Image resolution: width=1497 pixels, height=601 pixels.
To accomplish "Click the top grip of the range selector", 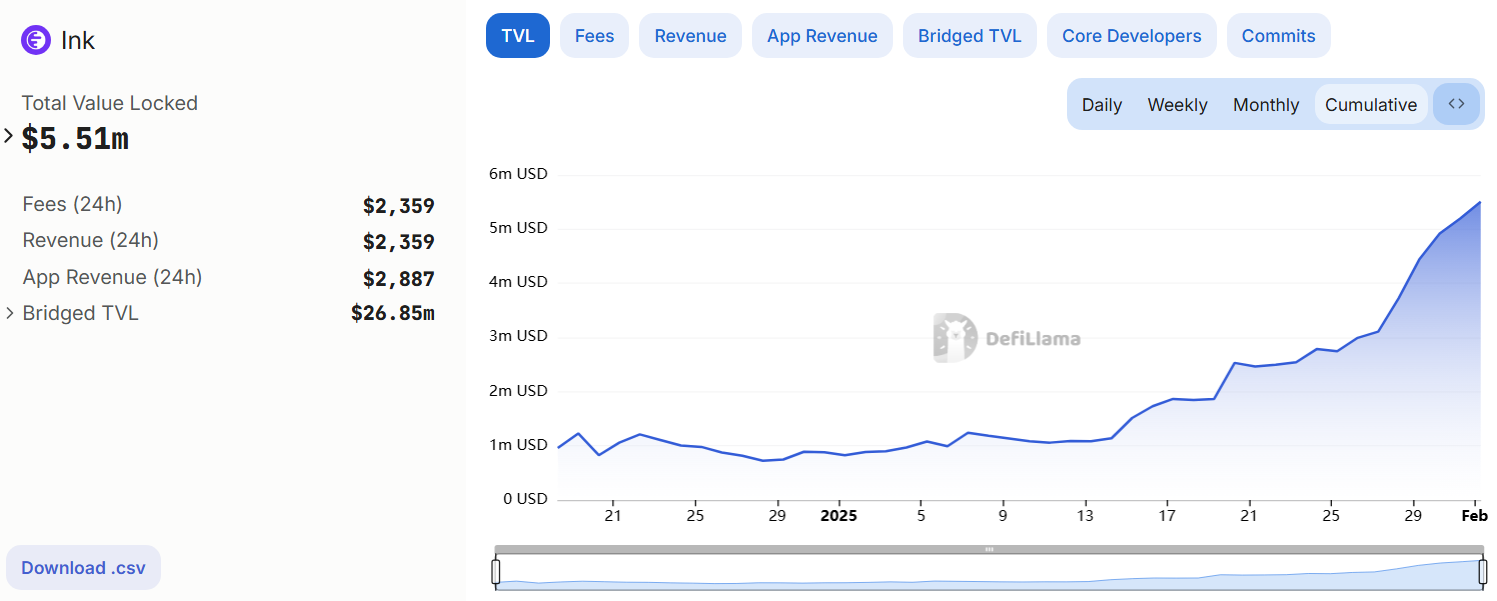I will coord(989,549).
